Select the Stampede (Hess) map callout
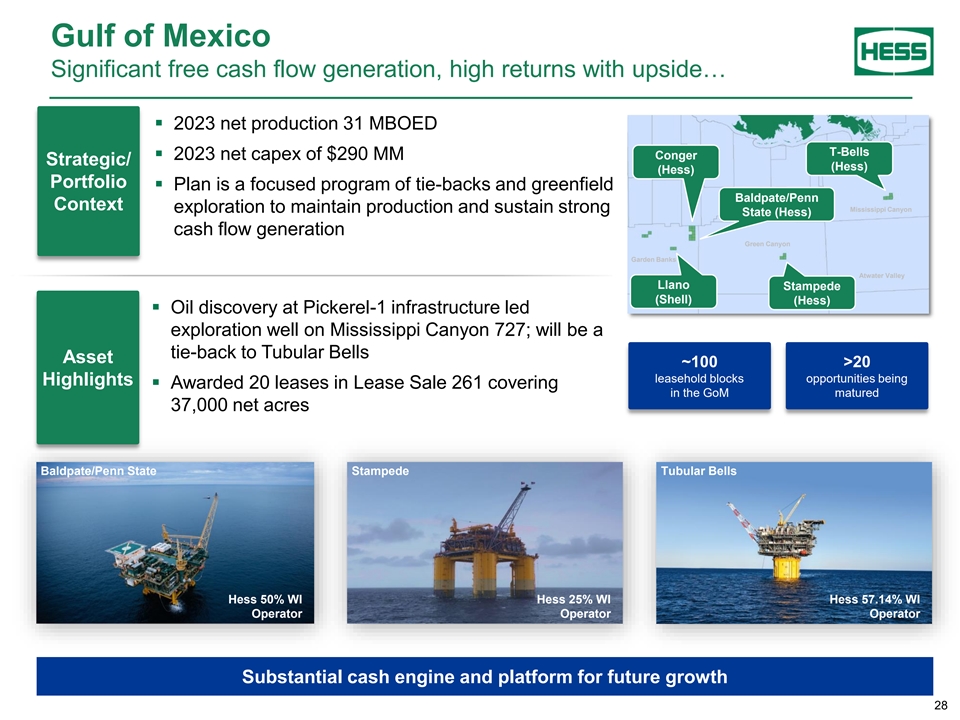The width and height of the screenshot is (960, 720). [812, 293]
